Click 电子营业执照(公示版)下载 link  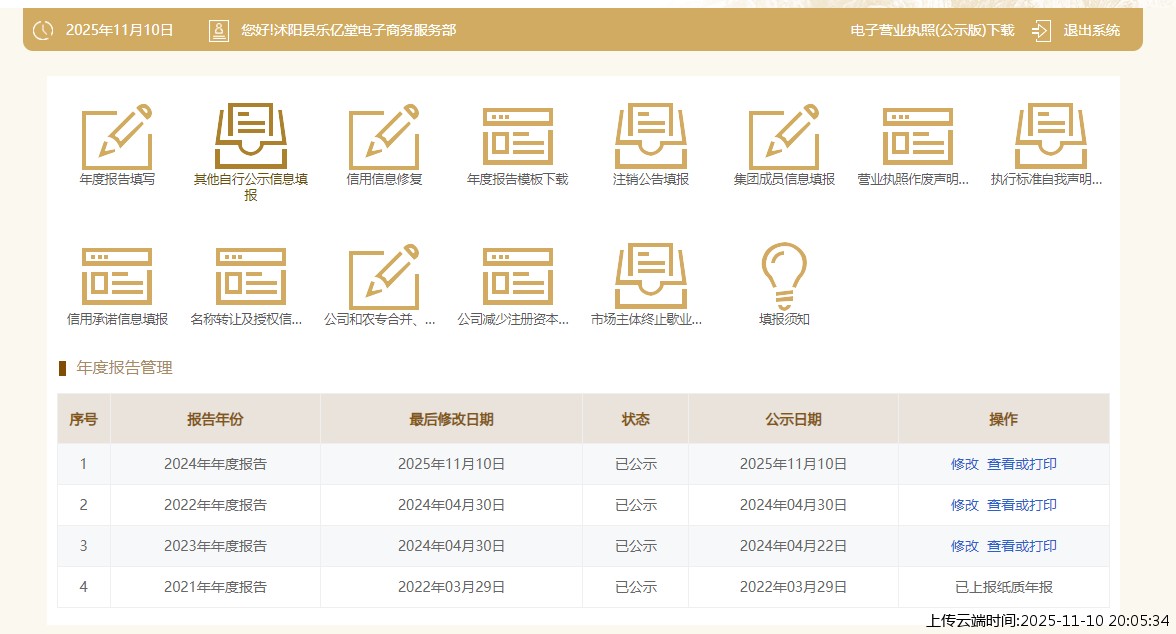(932, 30)
